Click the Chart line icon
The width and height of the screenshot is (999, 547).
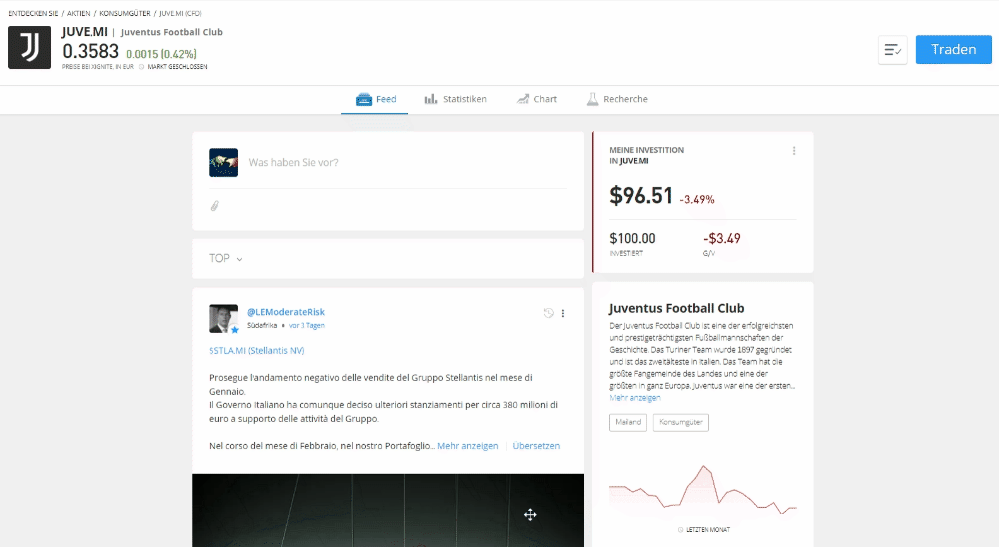coord(523,99)
